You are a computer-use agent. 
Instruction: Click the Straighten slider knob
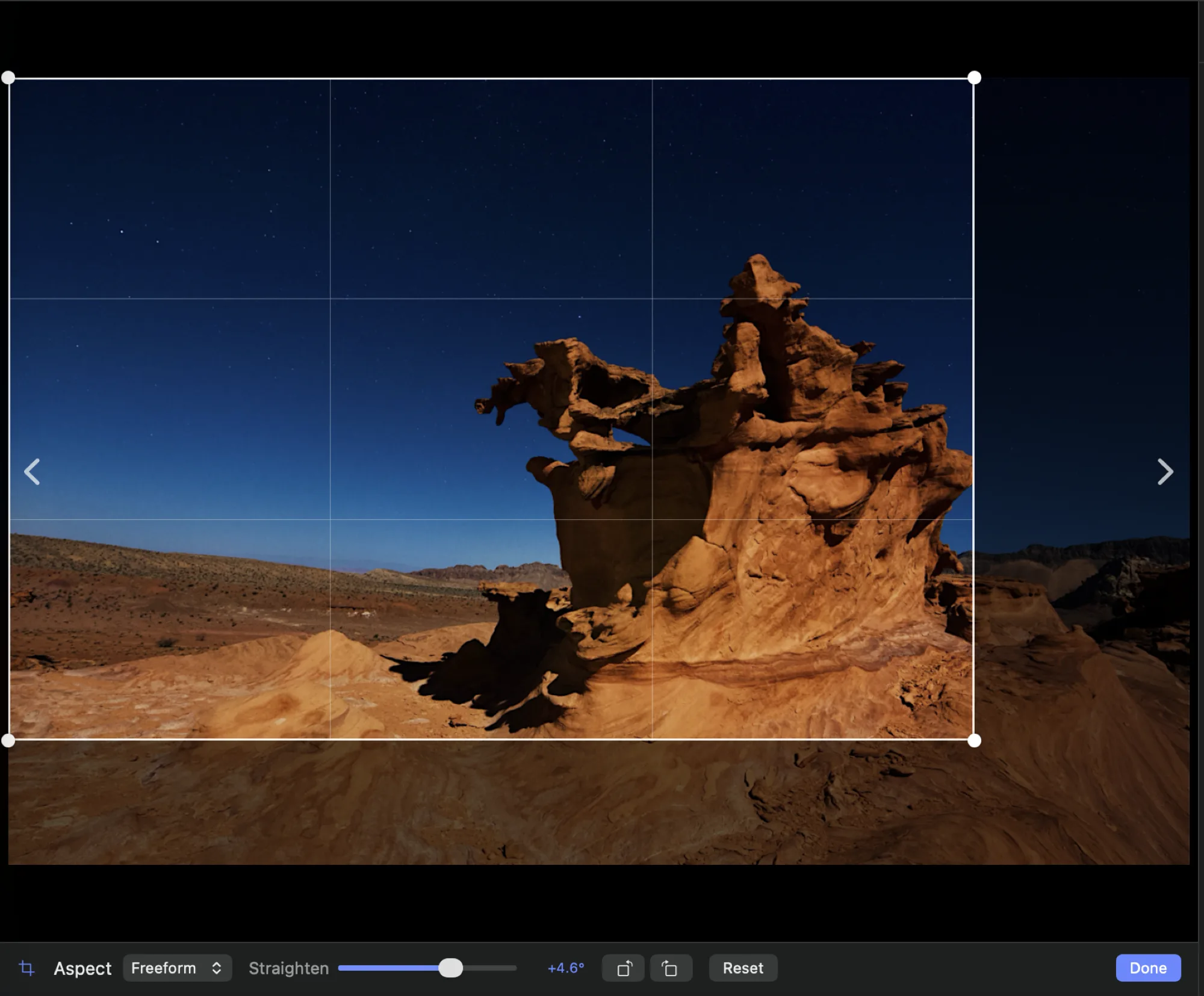[x=450, y=968]
